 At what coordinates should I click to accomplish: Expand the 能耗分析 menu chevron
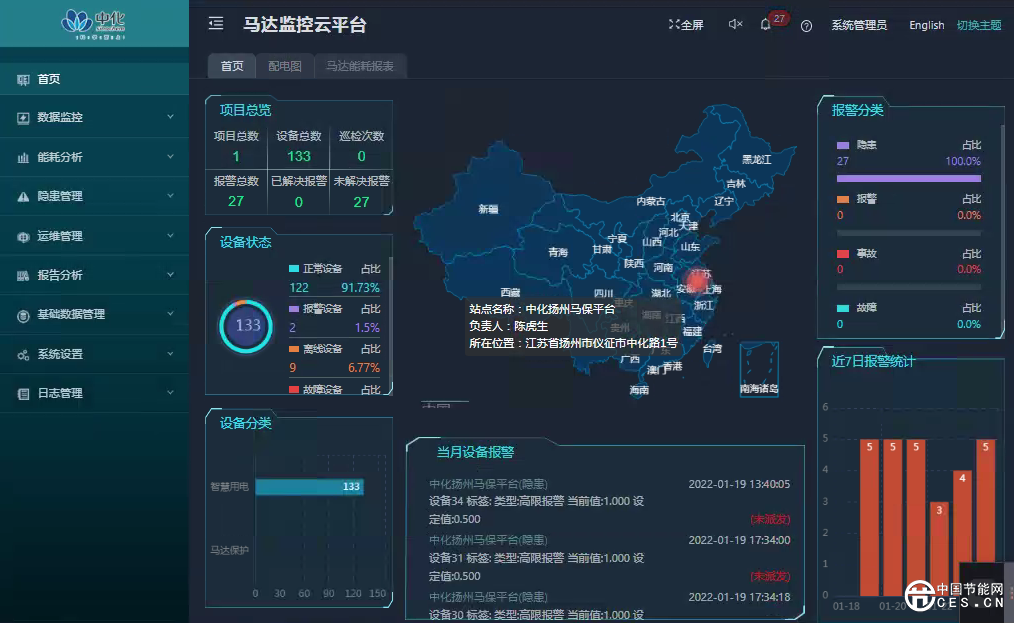coord(171,157)
